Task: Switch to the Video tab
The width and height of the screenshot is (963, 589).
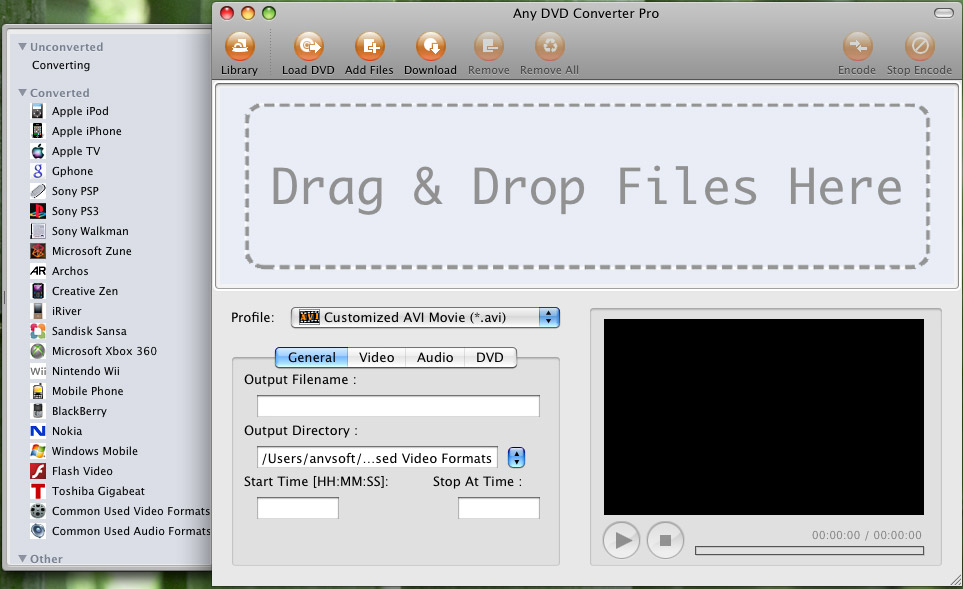Action: pyautogui.click(x=376, y=357)
